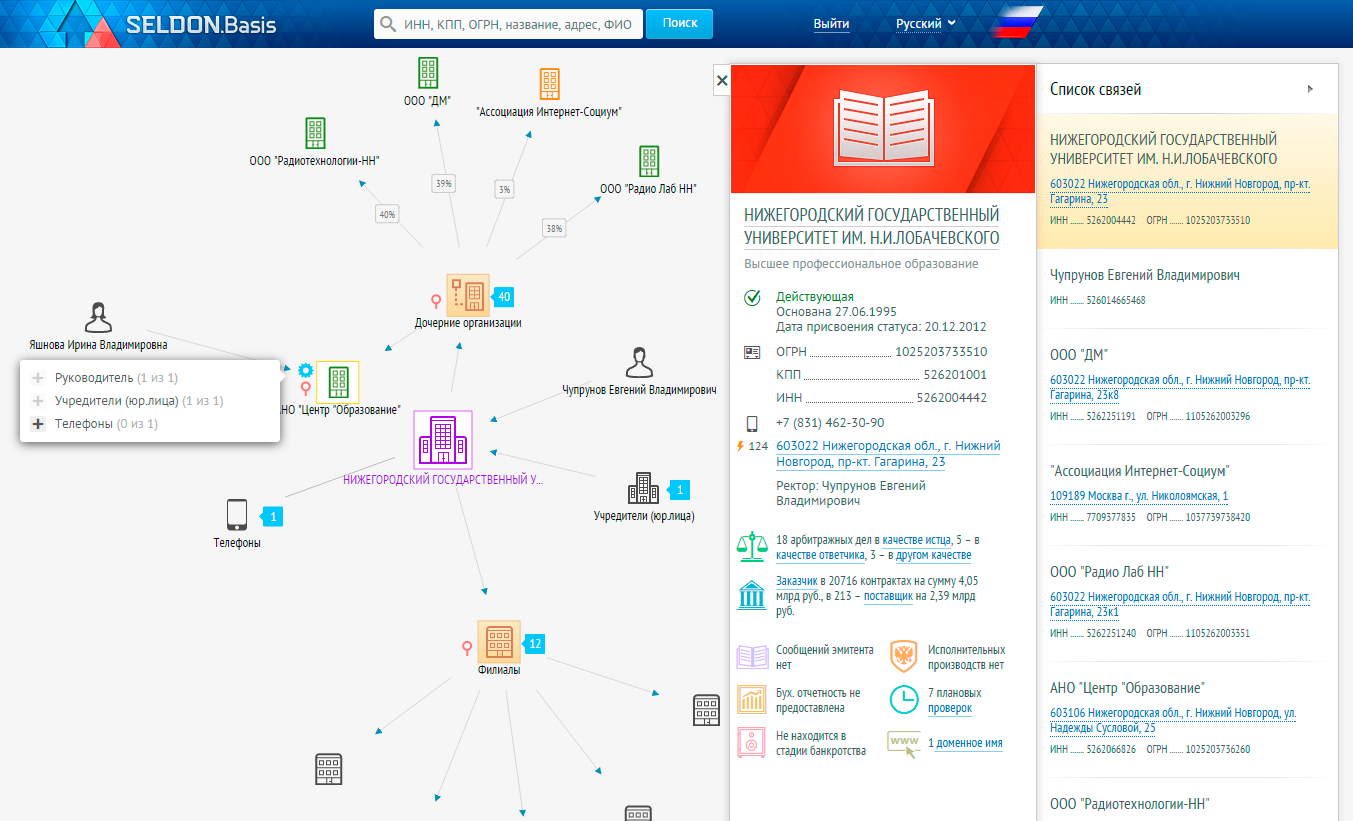Click the chart icon for Бух. отчетность
The image size is (1353, 821).
(751, 699)
